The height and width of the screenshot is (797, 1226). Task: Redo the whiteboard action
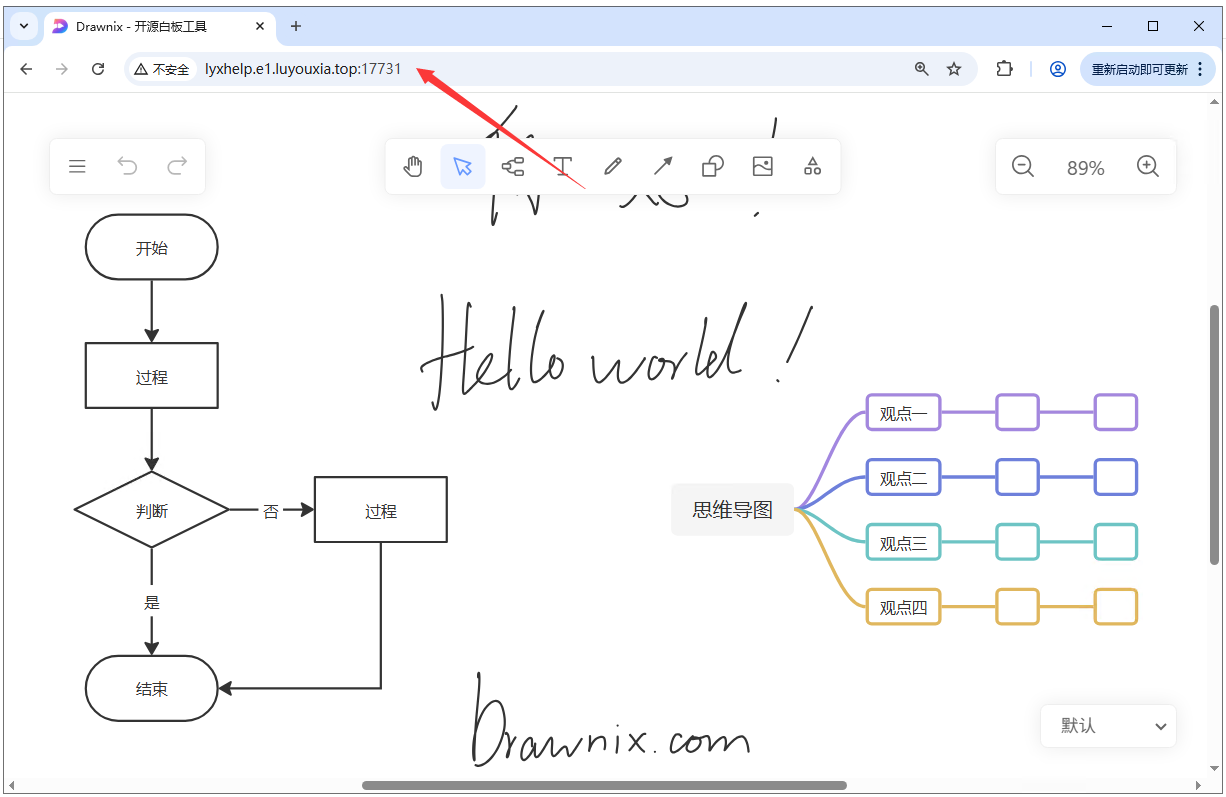tap(177, 167)
